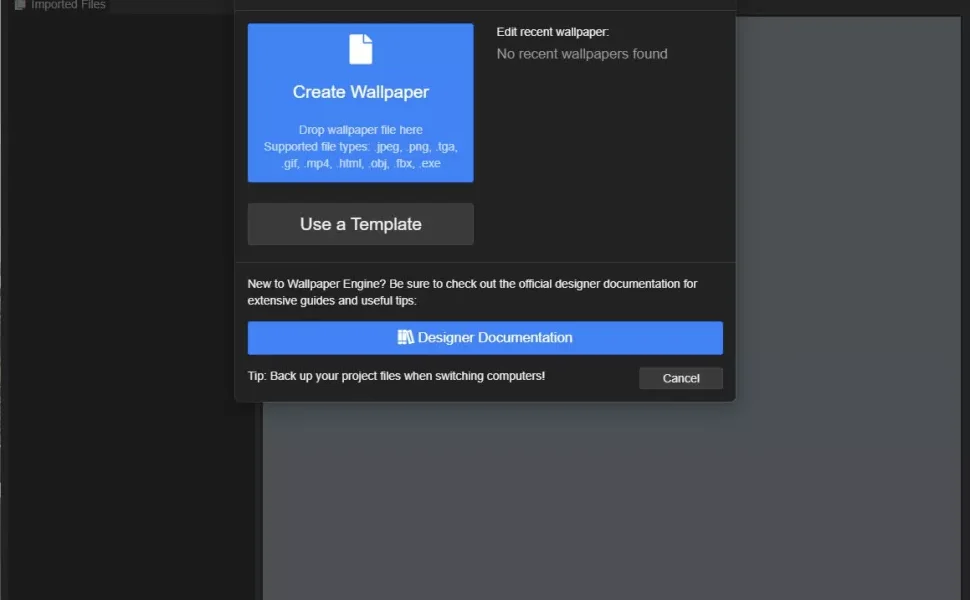This screenshot has height=600, width=970.
Task: Click the dialog's top header strip
Action: point(485,5)
